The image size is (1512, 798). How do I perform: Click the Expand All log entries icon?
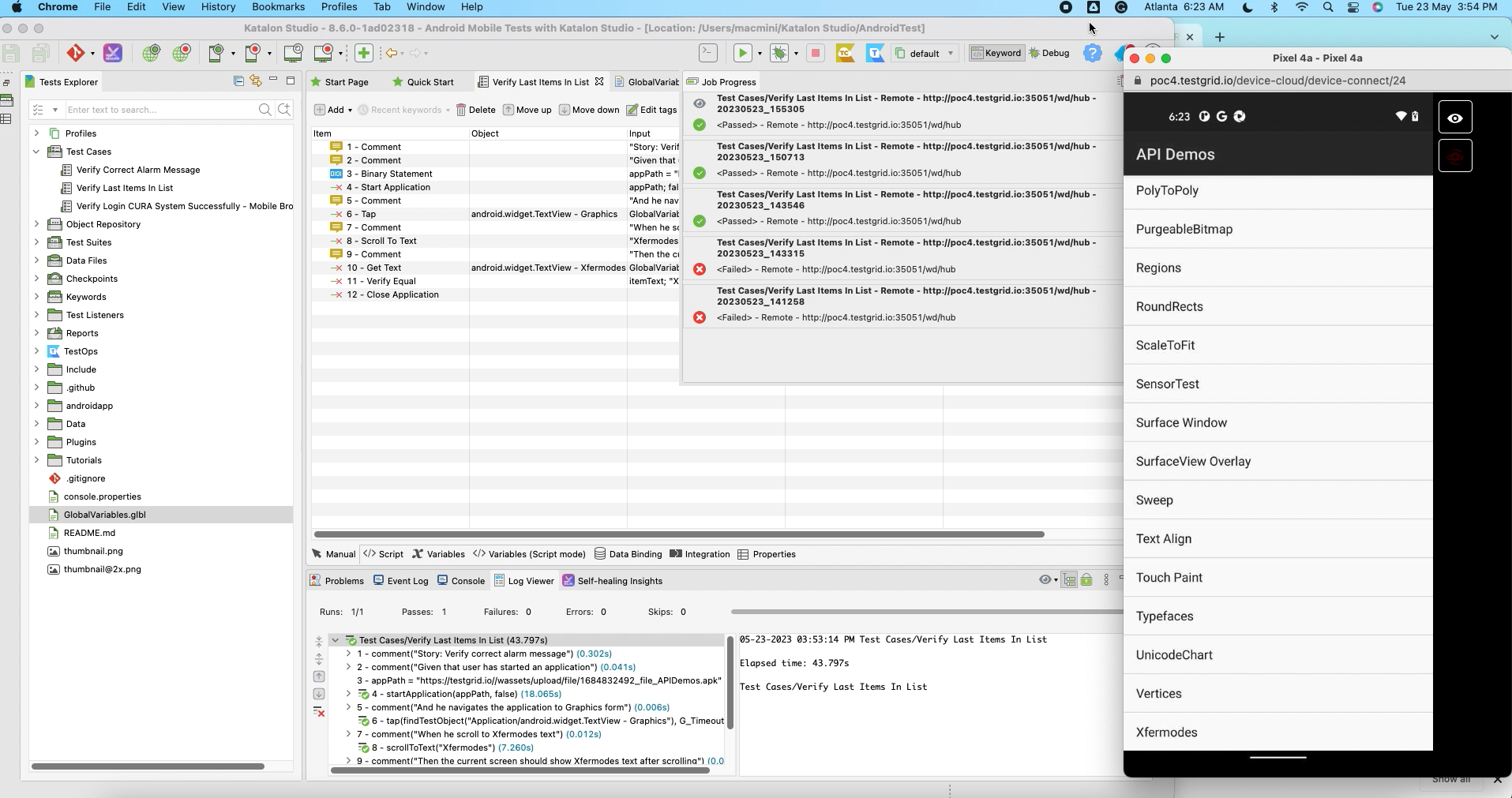pyautogui.click(x=319, y=658)
